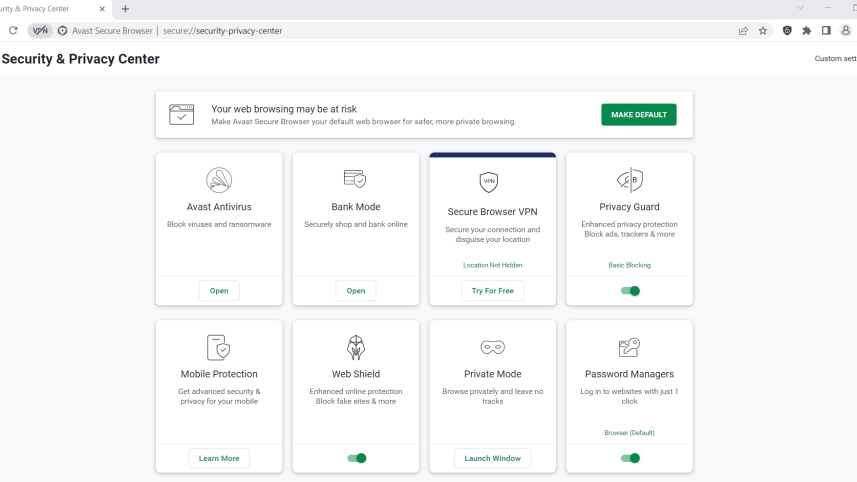
Task: Toggle the Privacy Guard switch
Action: (x=630, y=291)
